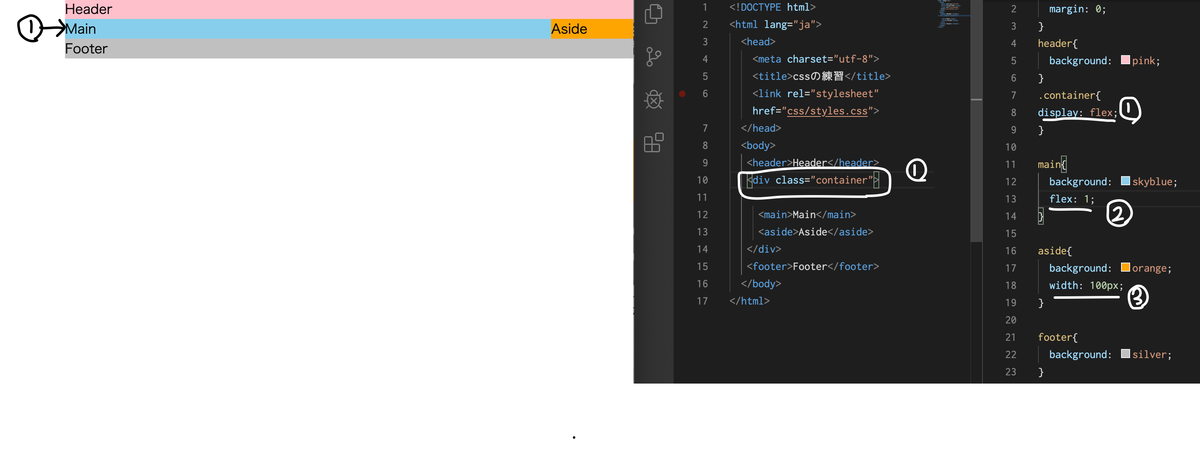Click the skyblue Main area in rendered page
The width and height of the screenshot is (1200, 456).
tap(307, 29)
